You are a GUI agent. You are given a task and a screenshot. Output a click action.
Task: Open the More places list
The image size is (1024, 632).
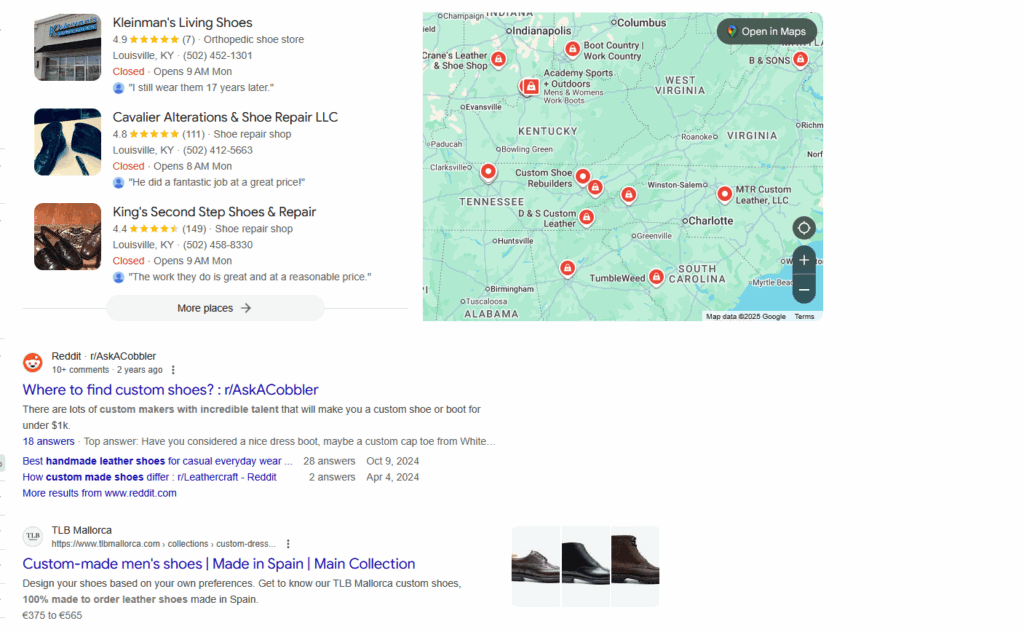click(215, 308)
